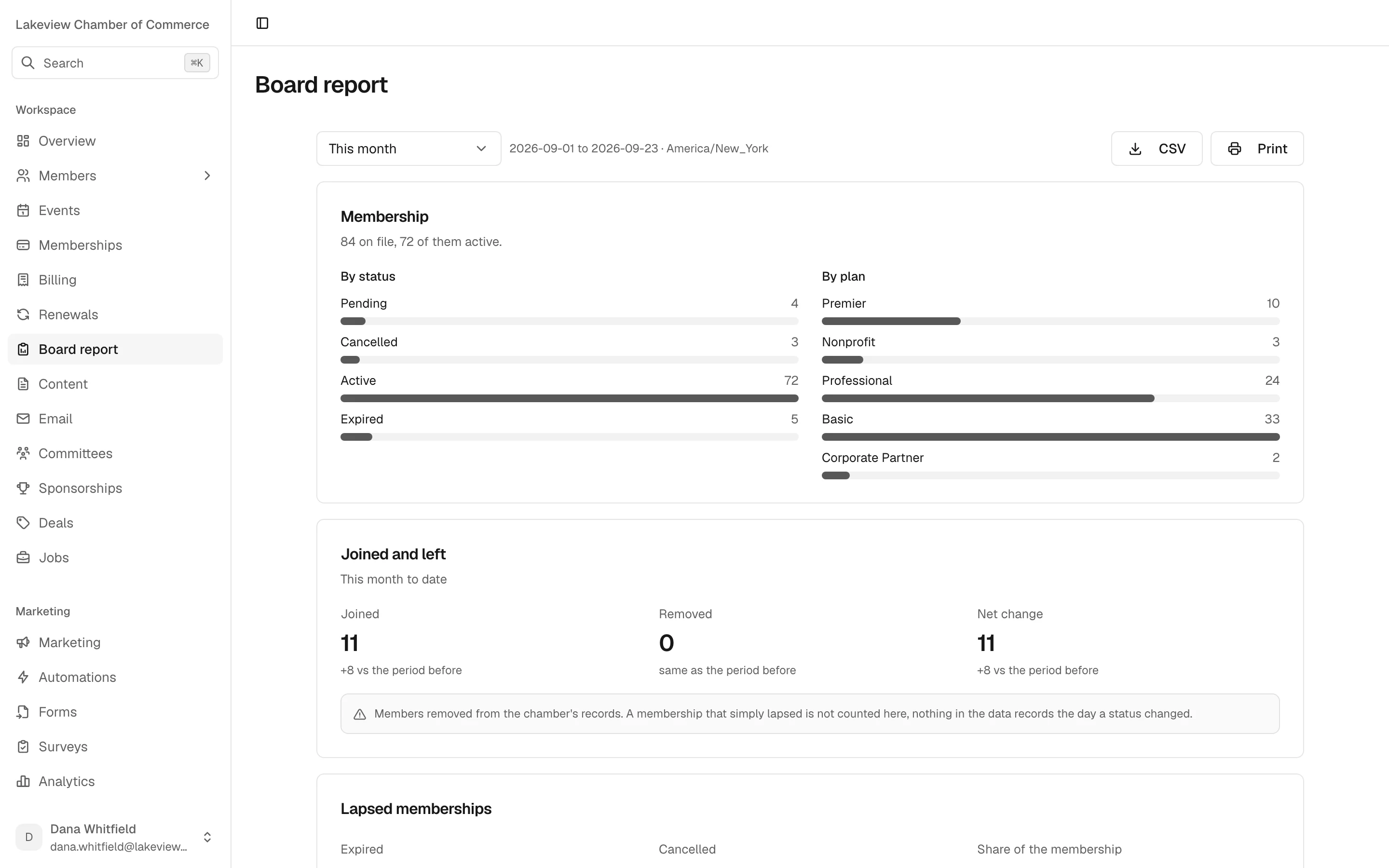
Task: Toggle the sidebar panel icon
Action: (x=262, y=23)
